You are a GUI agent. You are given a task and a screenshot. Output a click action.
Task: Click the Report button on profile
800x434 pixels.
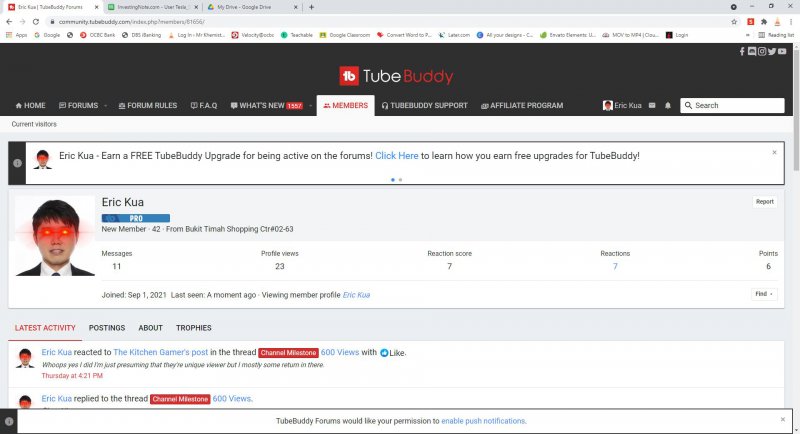[x=764, y=201]
